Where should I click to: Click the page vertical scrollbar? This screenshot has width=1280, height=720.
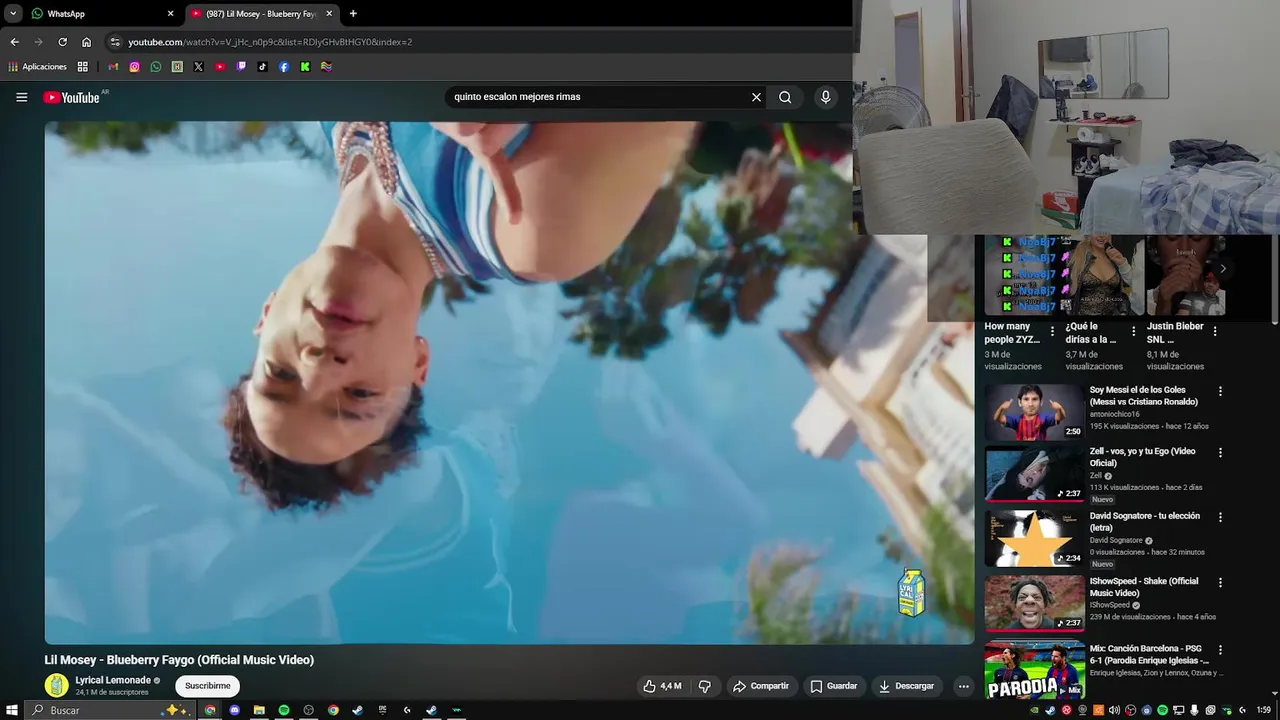point(1275,280)
